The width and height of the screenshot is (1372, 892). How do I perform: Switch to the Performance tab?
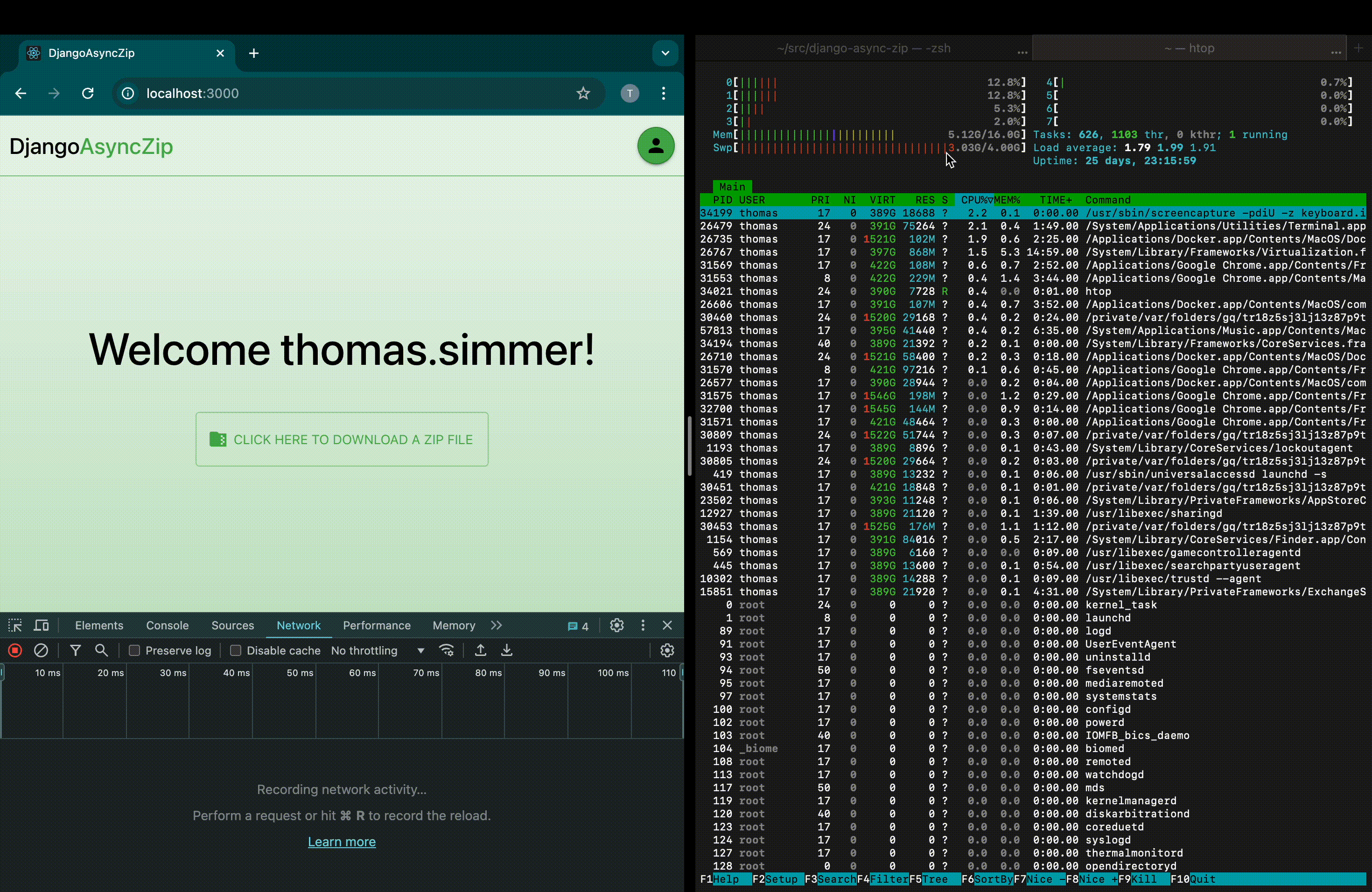pos(377,626)
